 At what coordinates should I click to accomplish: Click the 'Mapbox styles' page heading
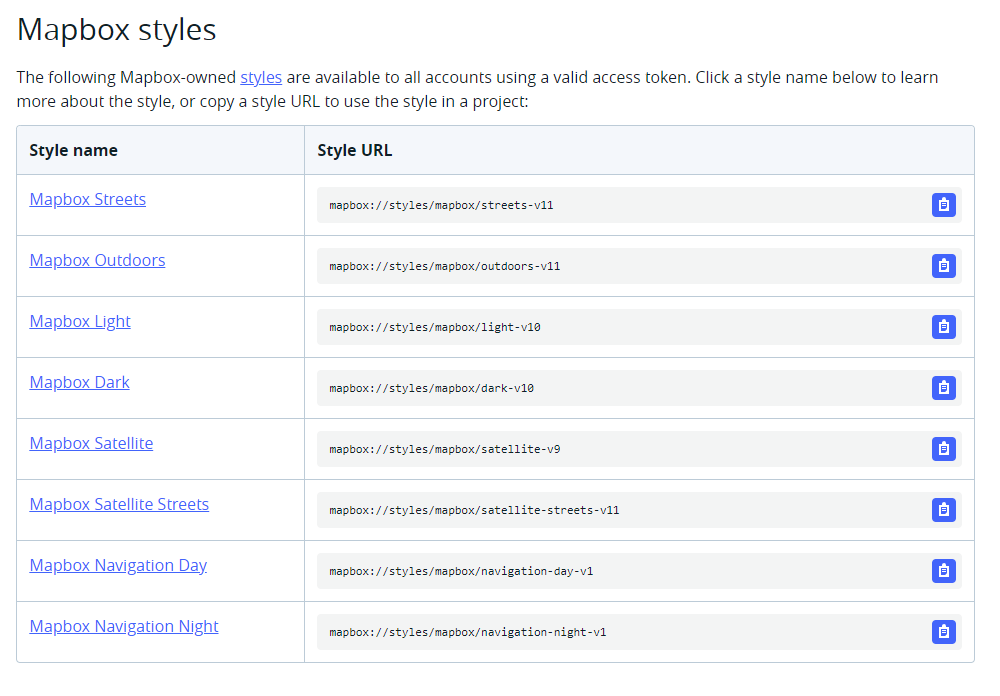pos(117,30)
